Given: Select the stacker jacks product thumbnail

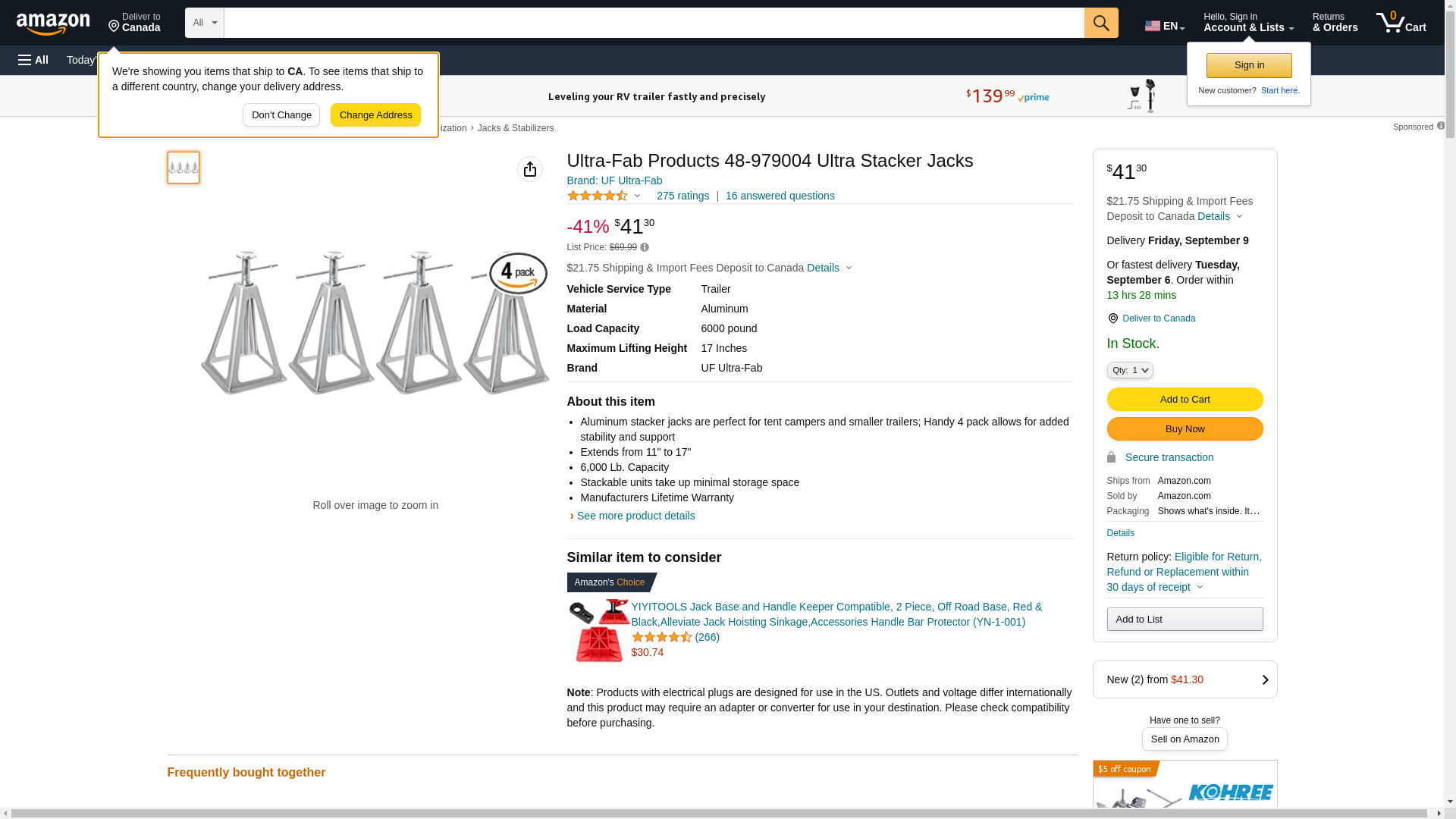Looking at the screenshot, I should [x=184, y=168].
